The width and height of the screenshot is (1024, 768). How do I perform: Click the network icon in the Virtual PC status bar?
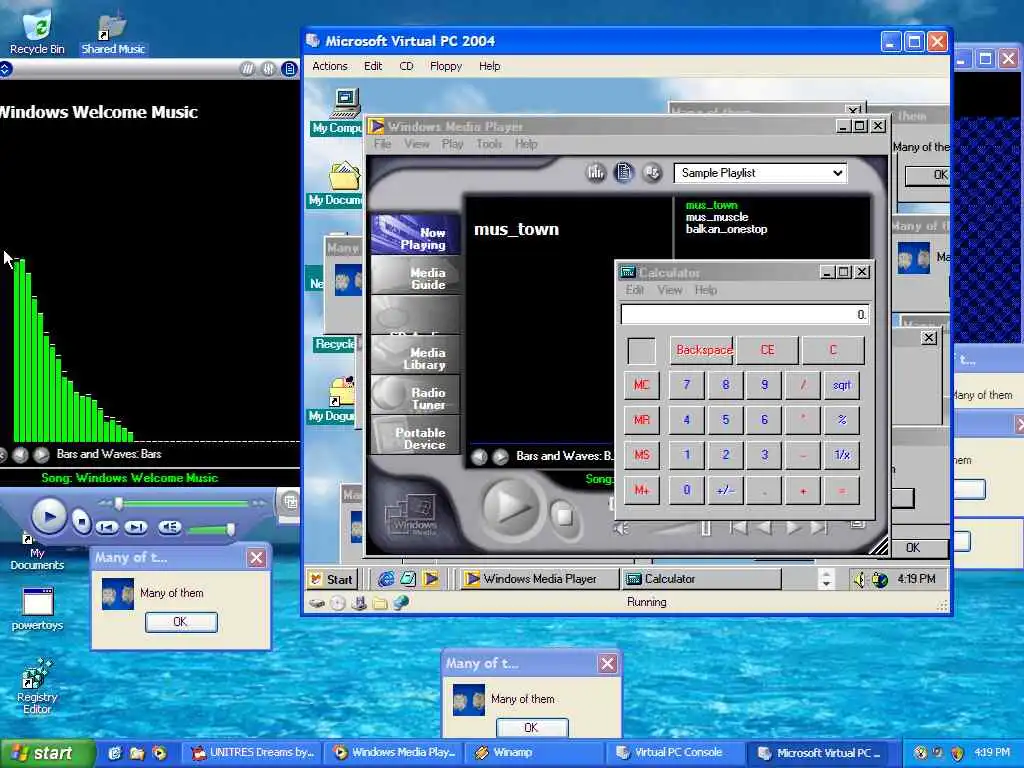(x=400, y=603)
